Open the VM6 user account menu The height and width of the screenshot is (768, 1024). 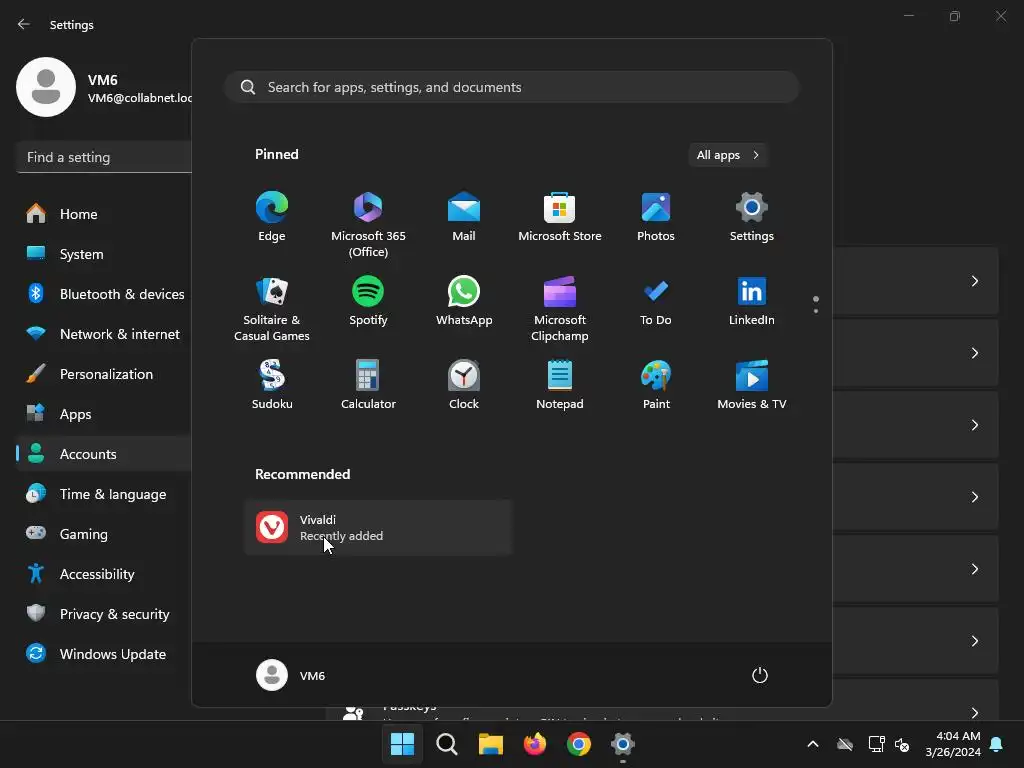coord(291,675)
